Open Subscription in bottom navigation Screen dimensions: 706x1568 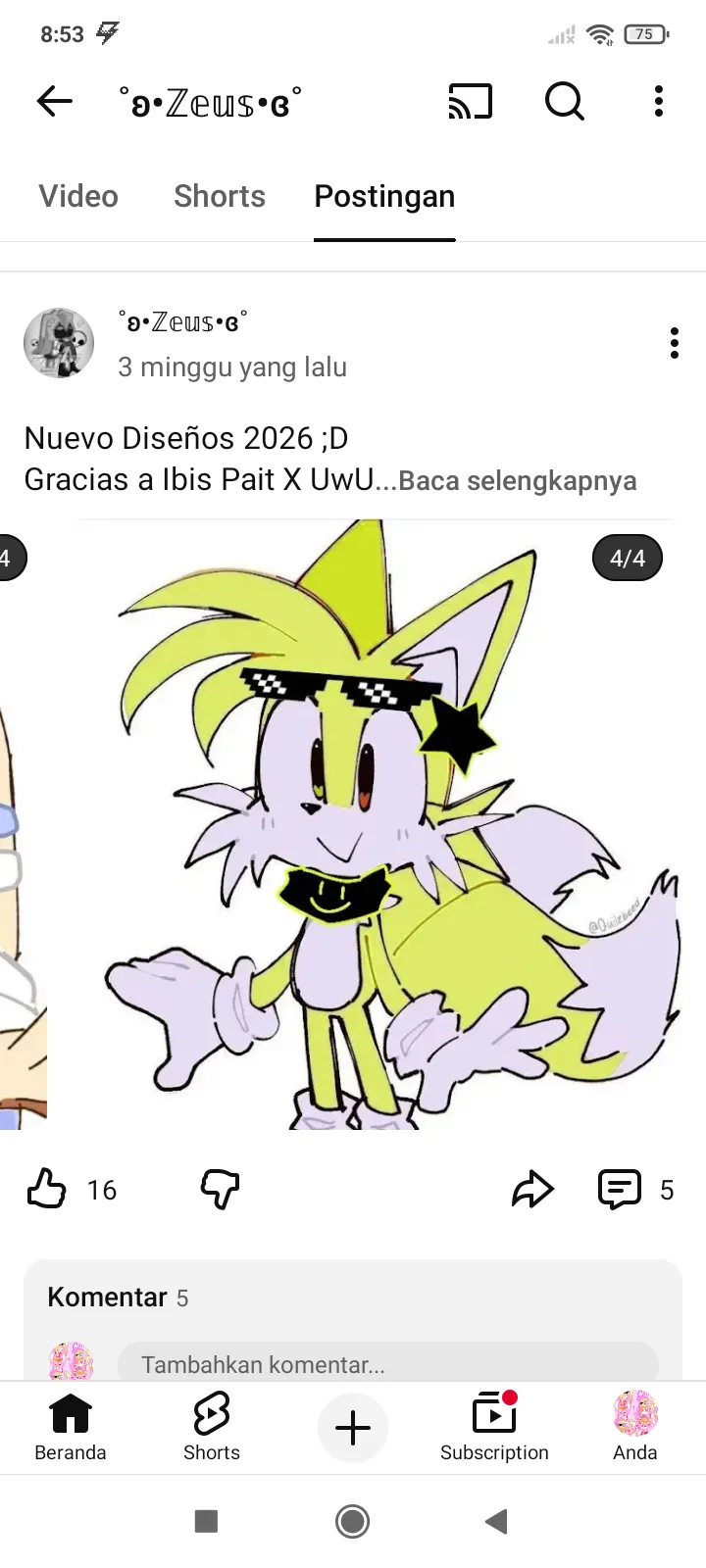tap(494, 1427)
